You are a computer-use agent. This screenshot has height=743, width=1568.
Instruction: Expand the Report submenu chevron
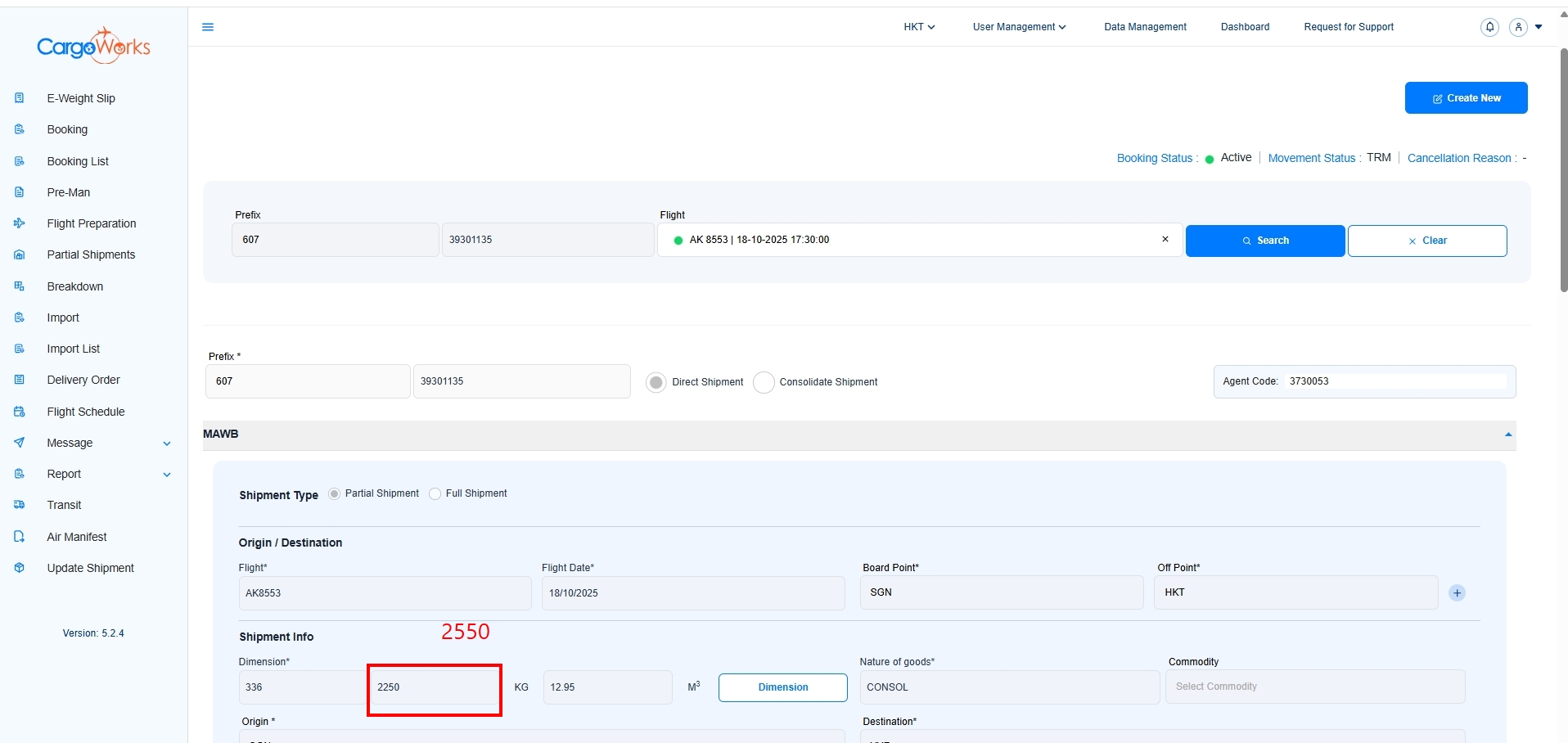(x=167, y=475)
